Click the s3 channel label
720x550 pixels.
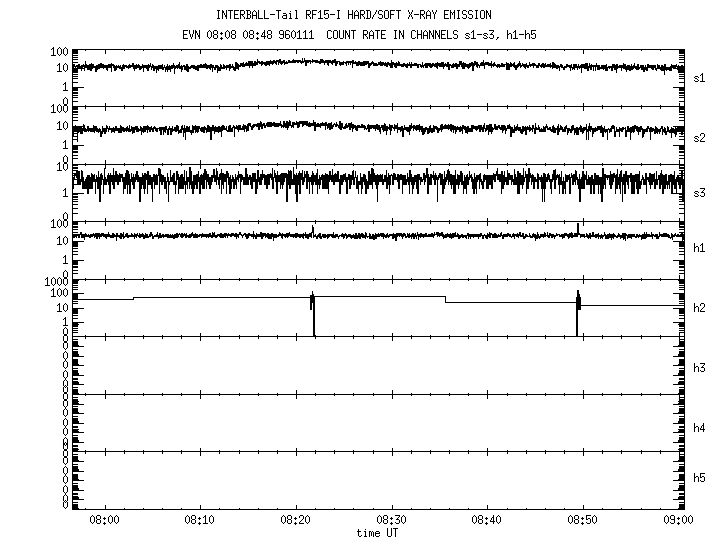point(701,192)
